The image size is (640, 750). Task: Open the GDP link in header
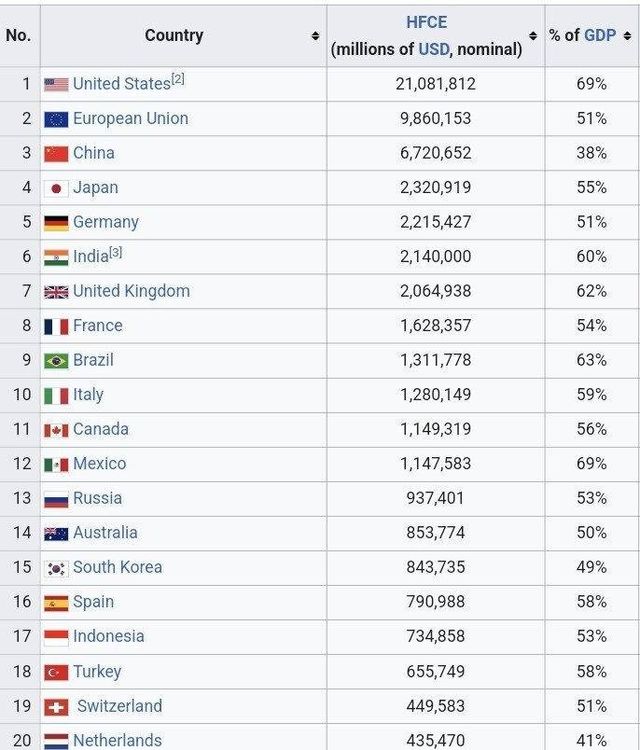600,36
